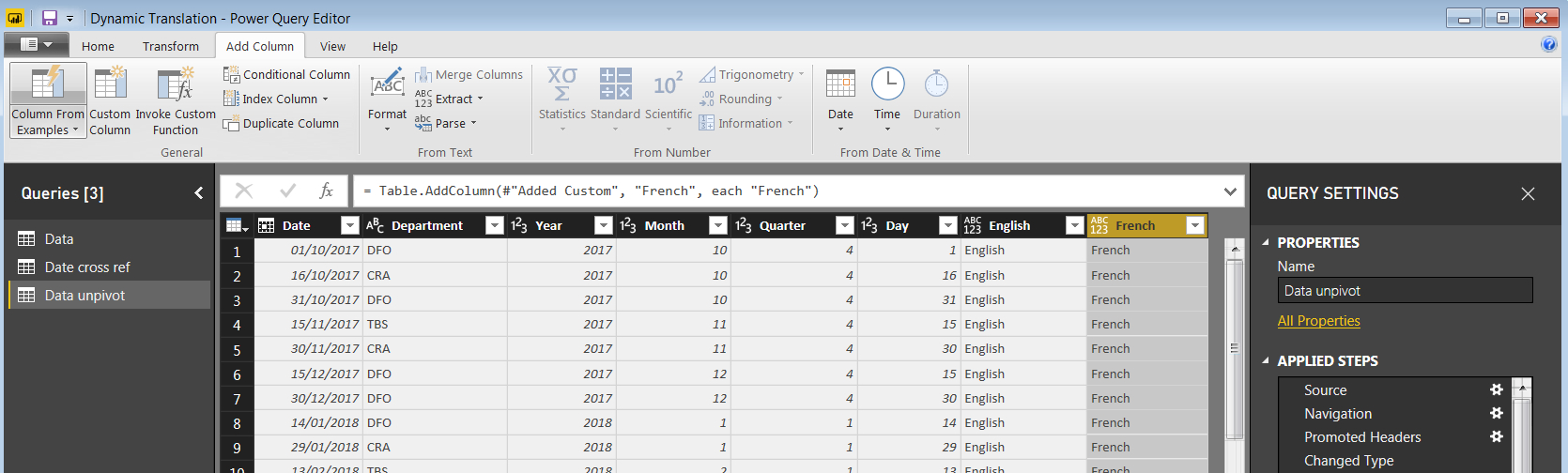
Task: Open All Properties link
Action: pos(1318,321)
